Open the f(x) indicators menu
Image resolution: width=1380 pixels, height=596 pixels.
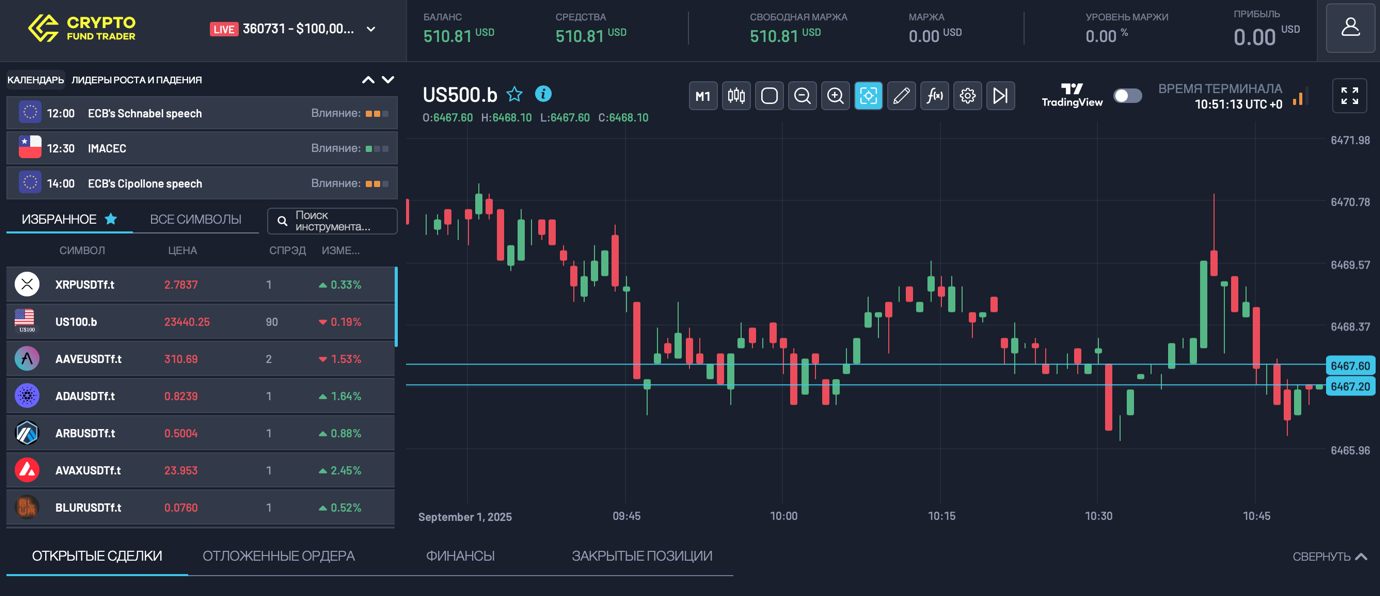point(934,96)
